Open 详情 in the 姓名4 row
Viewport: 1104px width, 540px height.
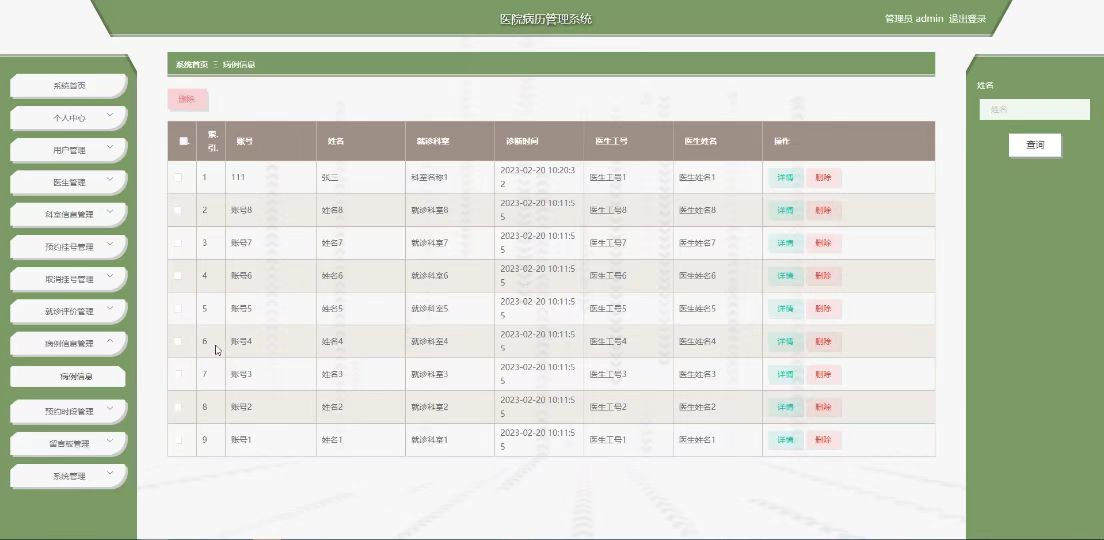point(785,341)
